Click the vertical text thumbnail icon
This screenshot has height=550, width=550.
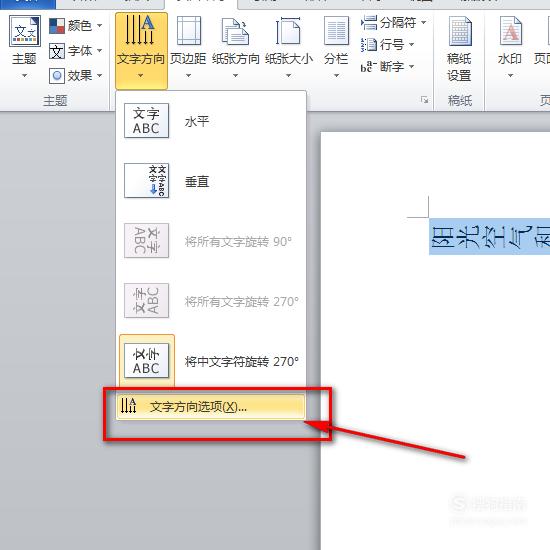coord(146,181)
